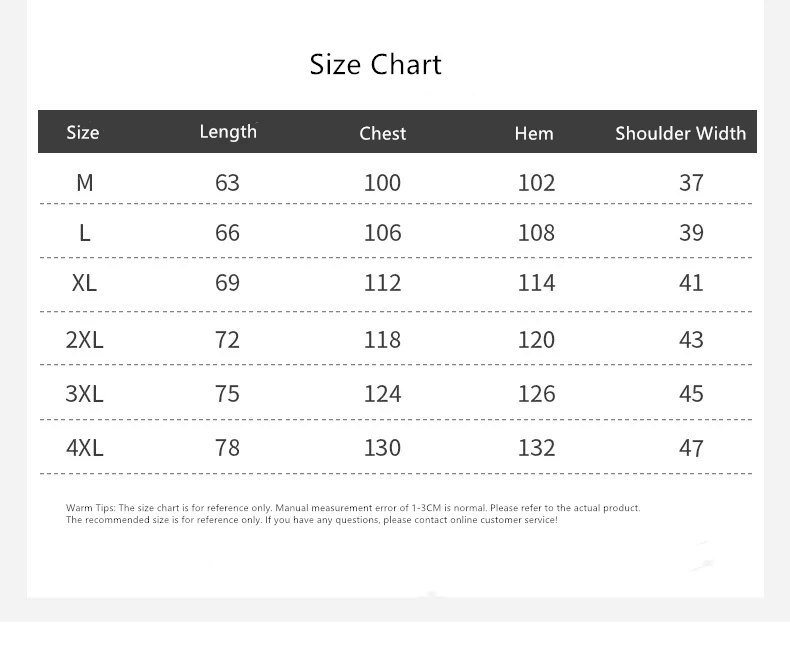Select the 2XL size row label
This screenshot has width=790, height=654.
click(x=84, y=340)
